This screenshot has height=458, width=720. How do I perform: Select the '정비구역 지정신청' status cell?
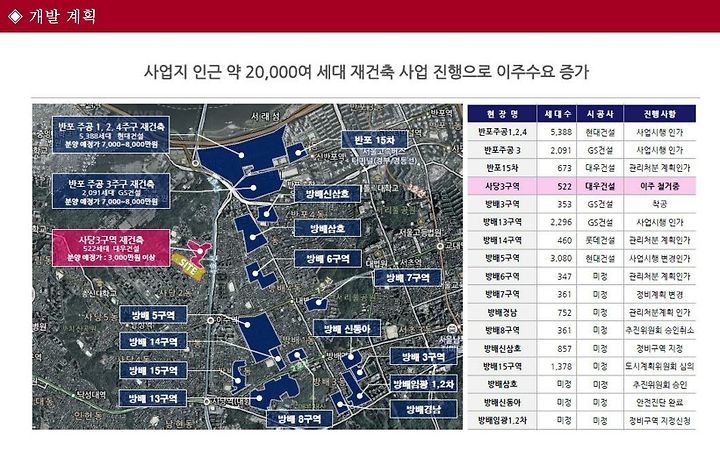point(659,421)
